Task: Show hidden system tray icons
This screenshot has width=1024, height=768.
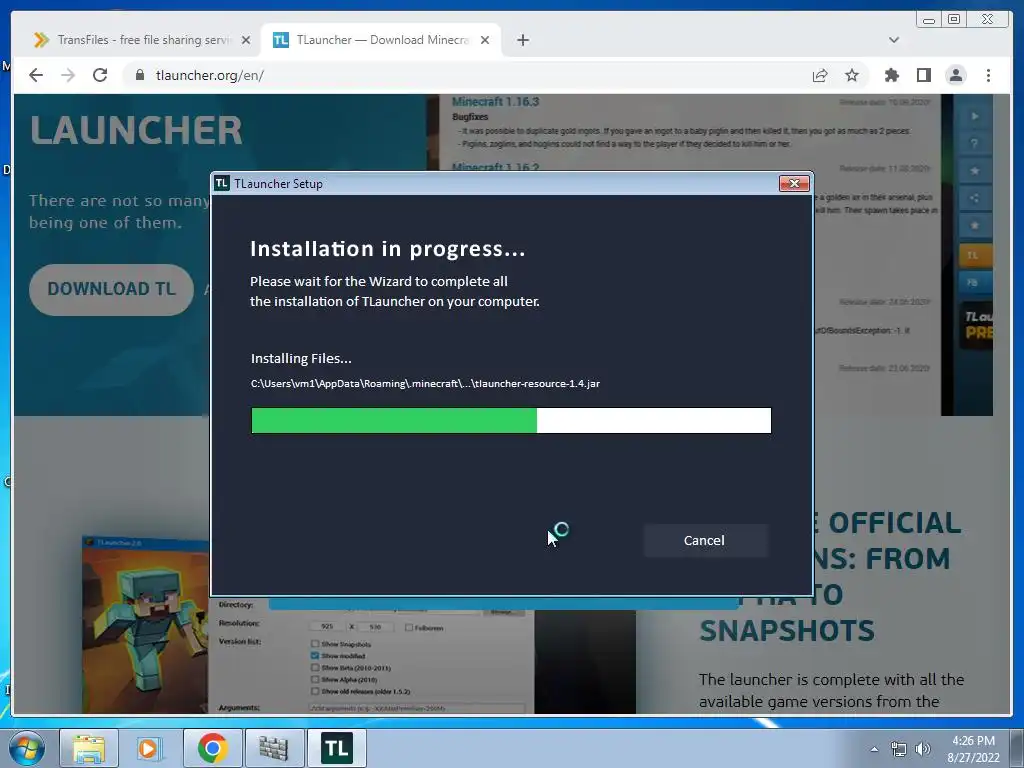Action: [x=874, y=749]
